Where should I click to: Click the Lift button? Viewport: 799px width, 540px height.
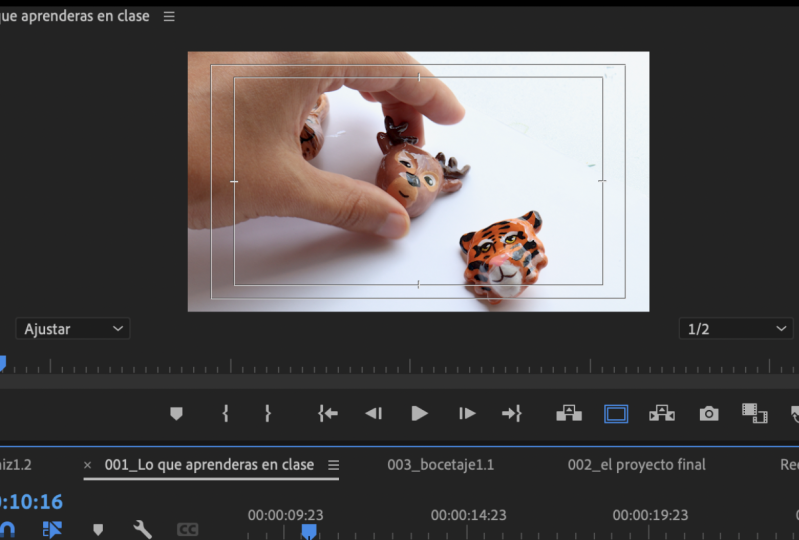tap(569, 413)
